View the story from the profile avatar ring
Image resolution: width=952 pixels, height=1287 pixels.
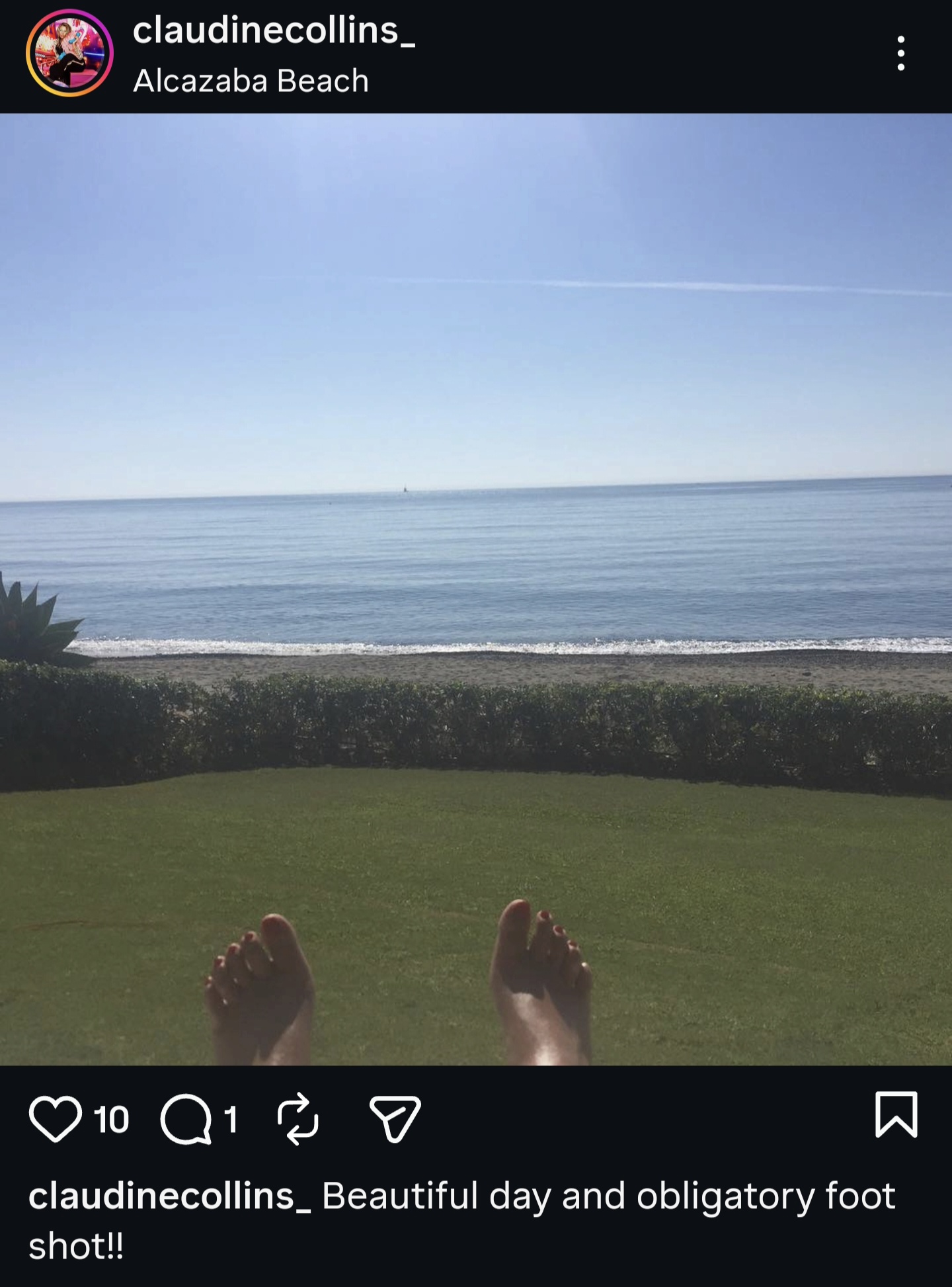coord(69,53)
